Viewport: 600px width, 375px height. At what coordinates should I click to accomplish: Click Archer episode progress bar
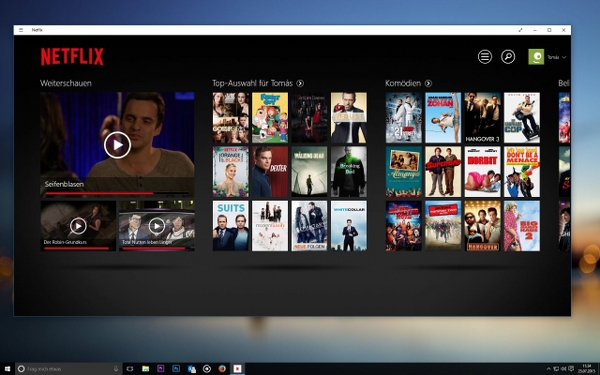[157, 248]
